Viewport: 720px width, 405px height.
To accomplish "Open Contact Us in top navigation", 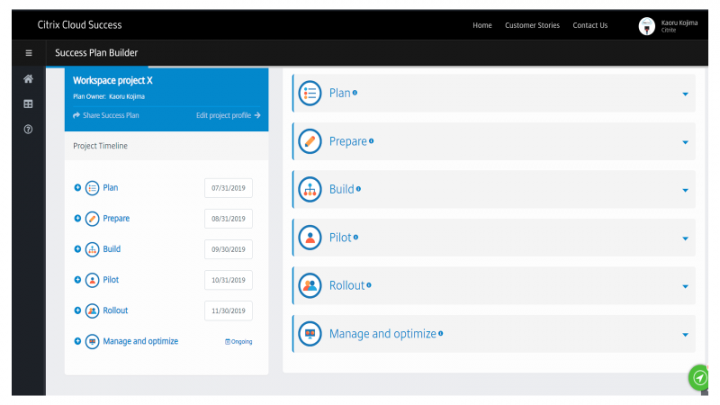I will (x=590, y=26).
